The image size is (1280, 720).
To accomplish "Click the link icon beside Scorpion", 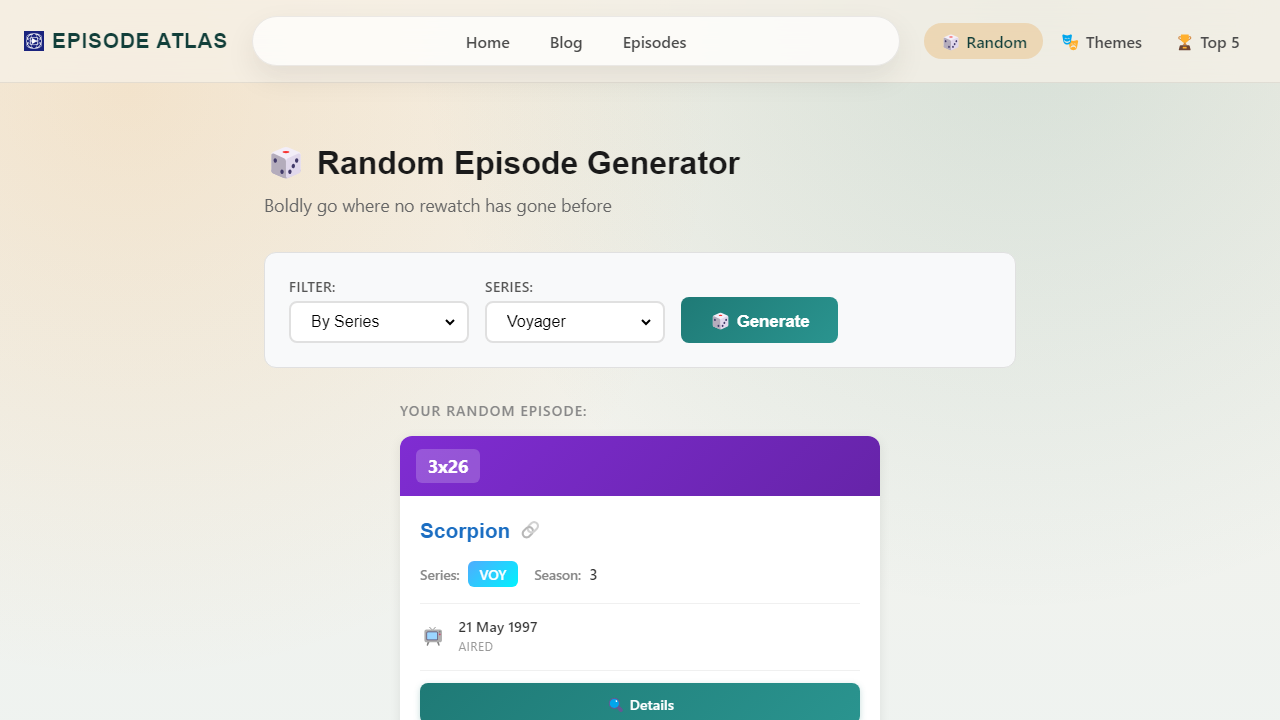I will tap(529, 530).
